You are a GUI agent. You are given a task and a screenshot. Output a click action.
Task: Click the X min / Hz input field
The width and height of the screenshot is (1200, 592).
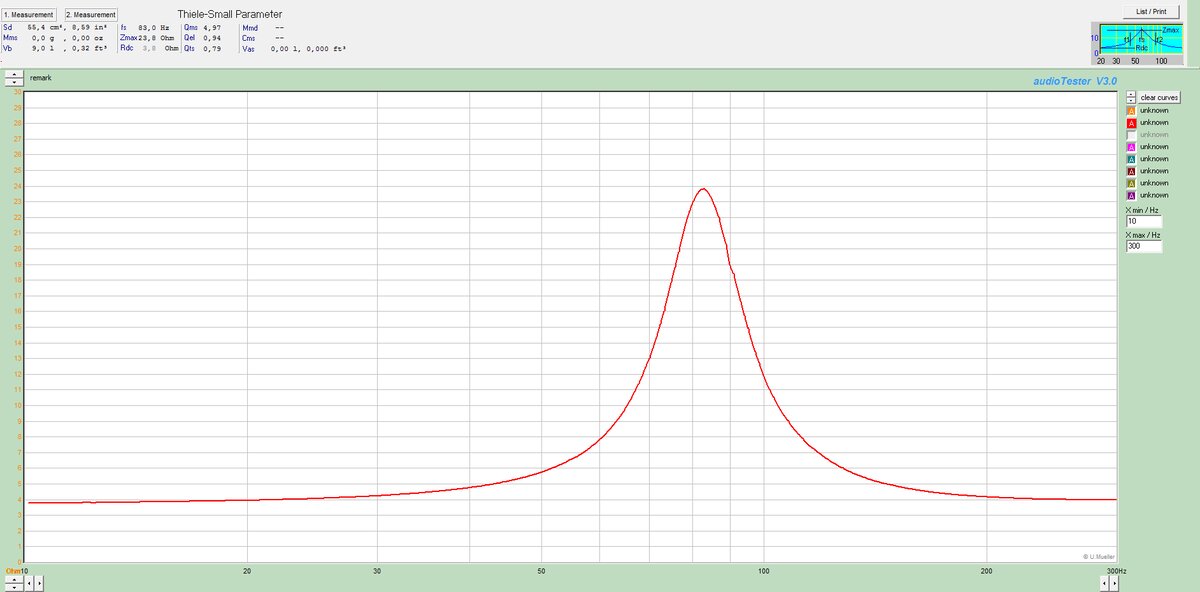(x=1144, y=221)
